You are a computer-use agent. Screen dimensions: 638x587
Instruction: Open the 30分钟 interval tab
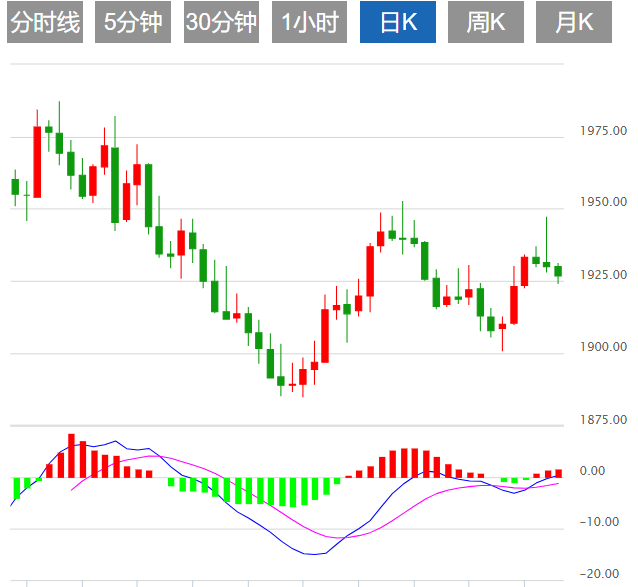pyautogui.click(x=221, y=22)
